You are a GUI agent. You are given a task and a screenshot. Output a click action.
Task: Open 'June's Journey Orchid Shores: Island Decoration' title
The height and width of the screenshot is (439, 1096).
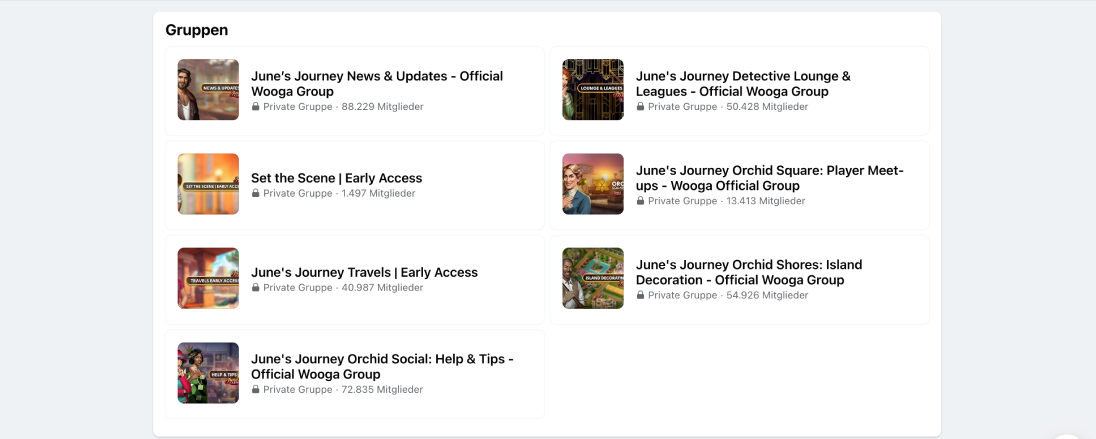pos(749,273)
